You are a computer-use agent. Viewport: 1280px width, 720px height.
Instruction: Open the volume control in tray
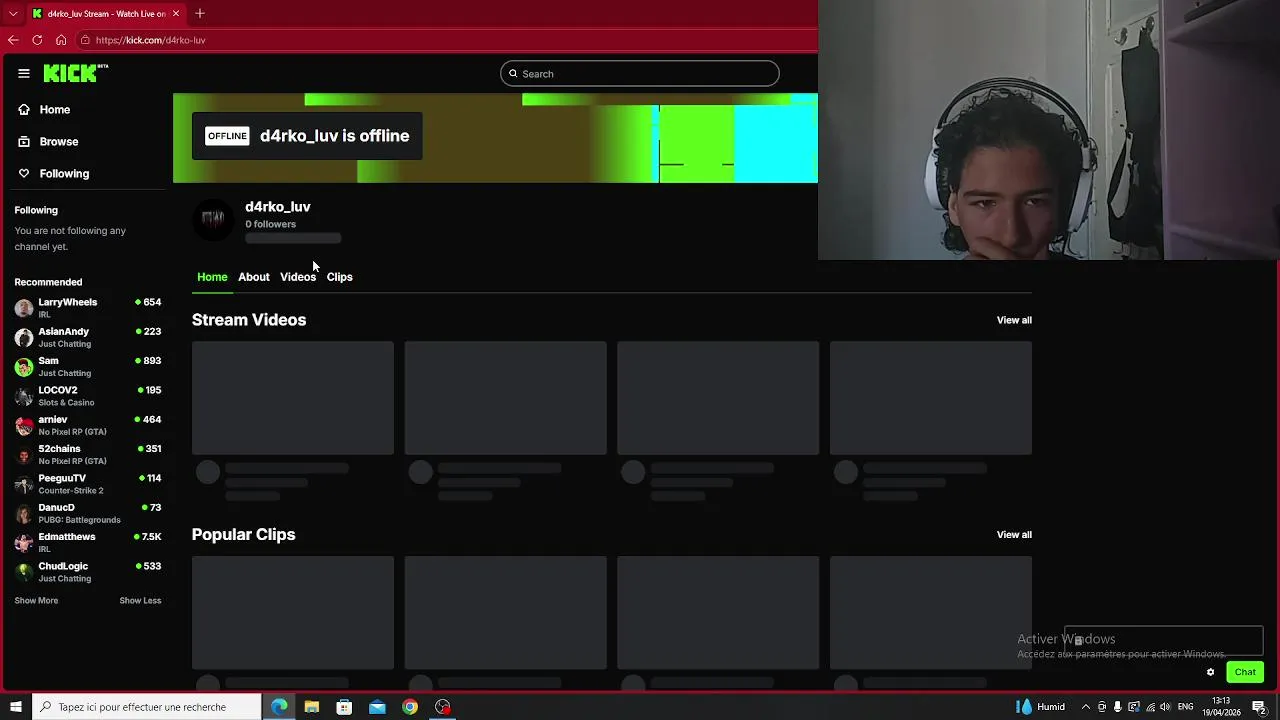pos(1165,707)
